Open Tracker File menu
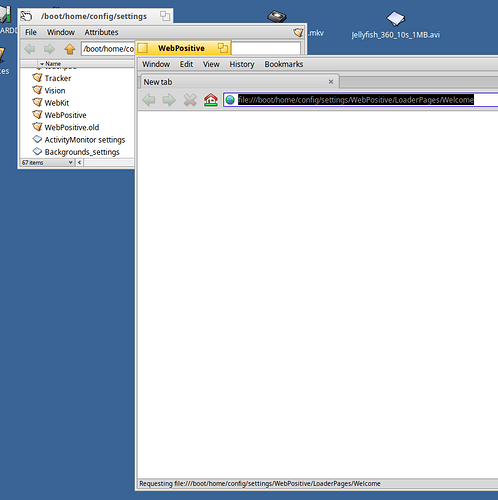 (31, 32)
